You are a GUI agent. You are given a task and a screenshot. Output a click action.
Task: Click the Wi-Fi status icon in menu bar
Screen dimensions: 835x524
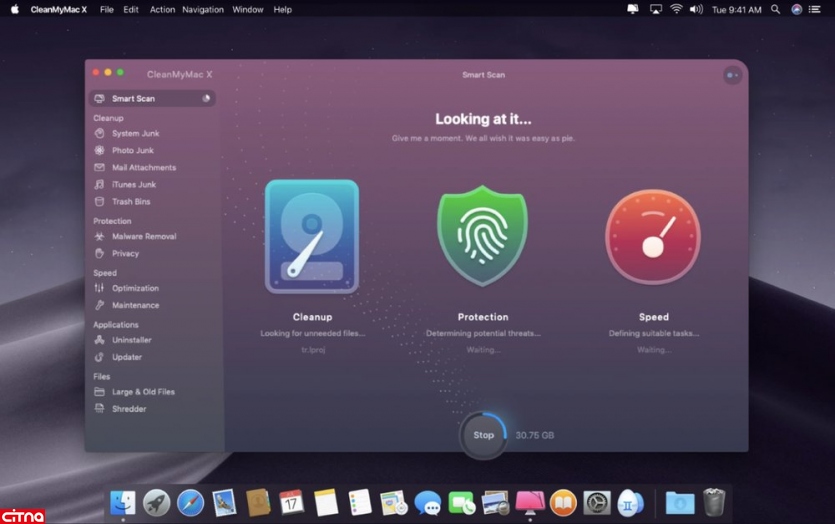(676, 10)
